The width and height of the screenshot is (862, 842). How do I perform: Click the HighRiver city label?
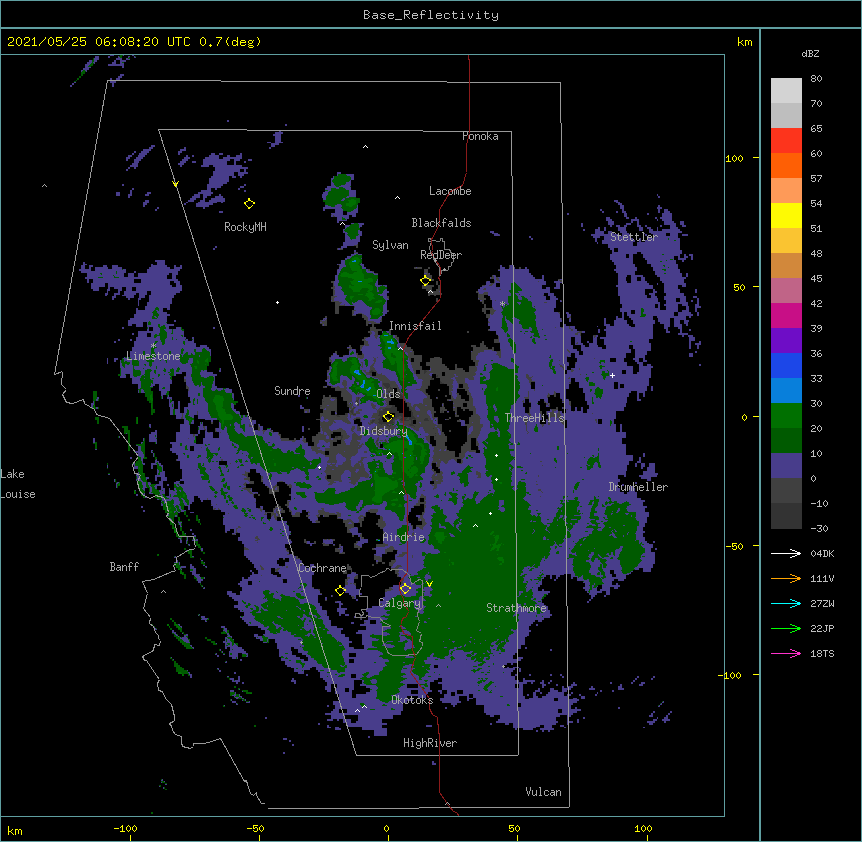(x=430, y=743)
